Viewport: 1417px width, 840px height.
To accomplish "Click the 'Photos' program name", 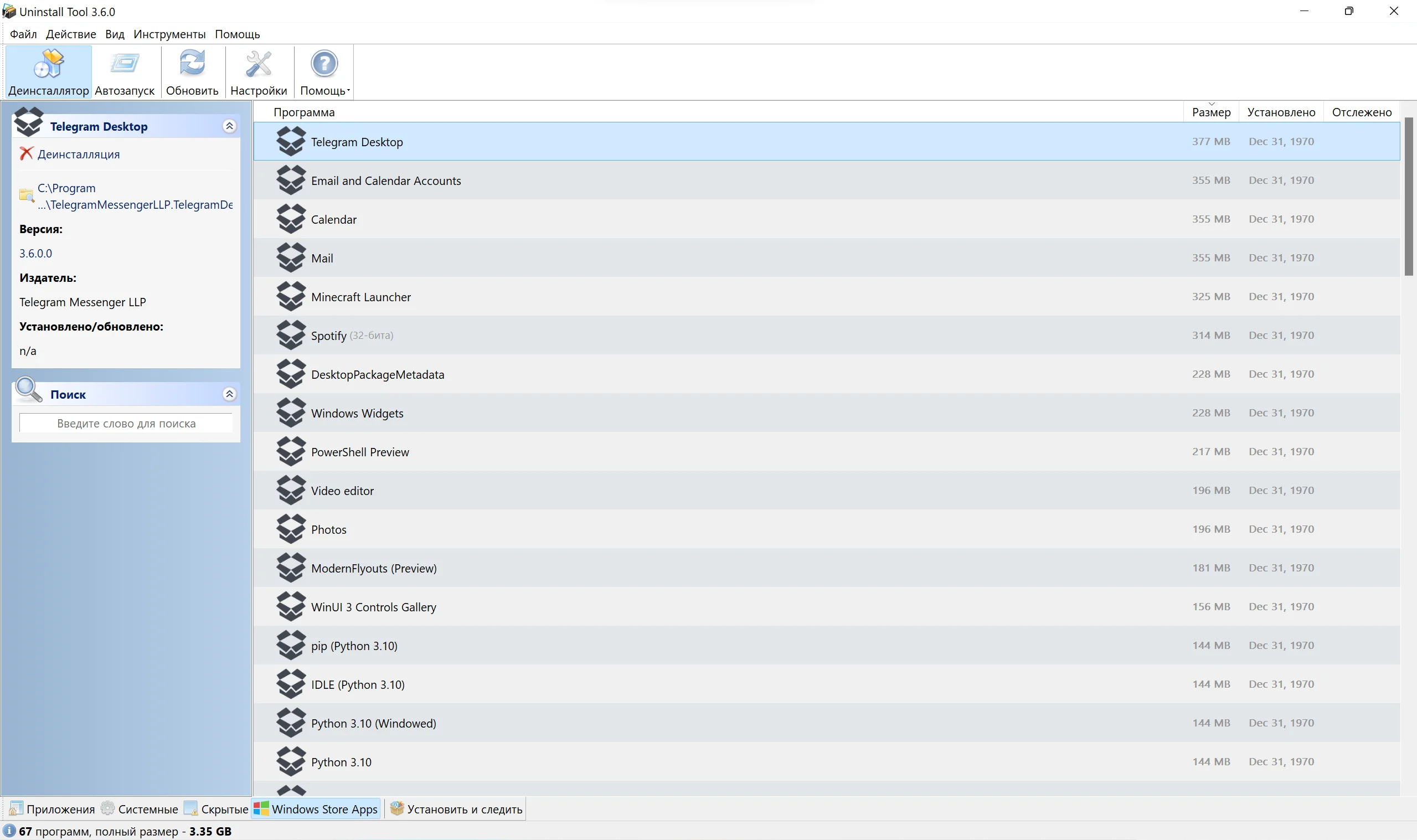I will pyautogui.click(x=328, y=529).
